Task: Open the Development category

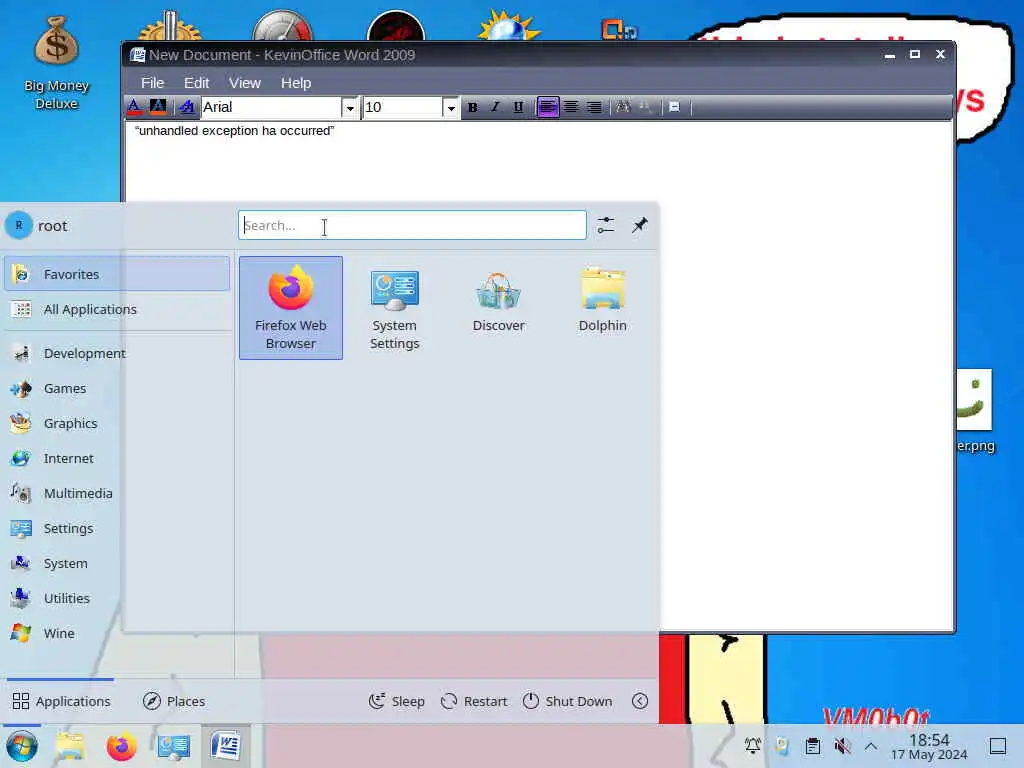Action: tap(117, 353)
